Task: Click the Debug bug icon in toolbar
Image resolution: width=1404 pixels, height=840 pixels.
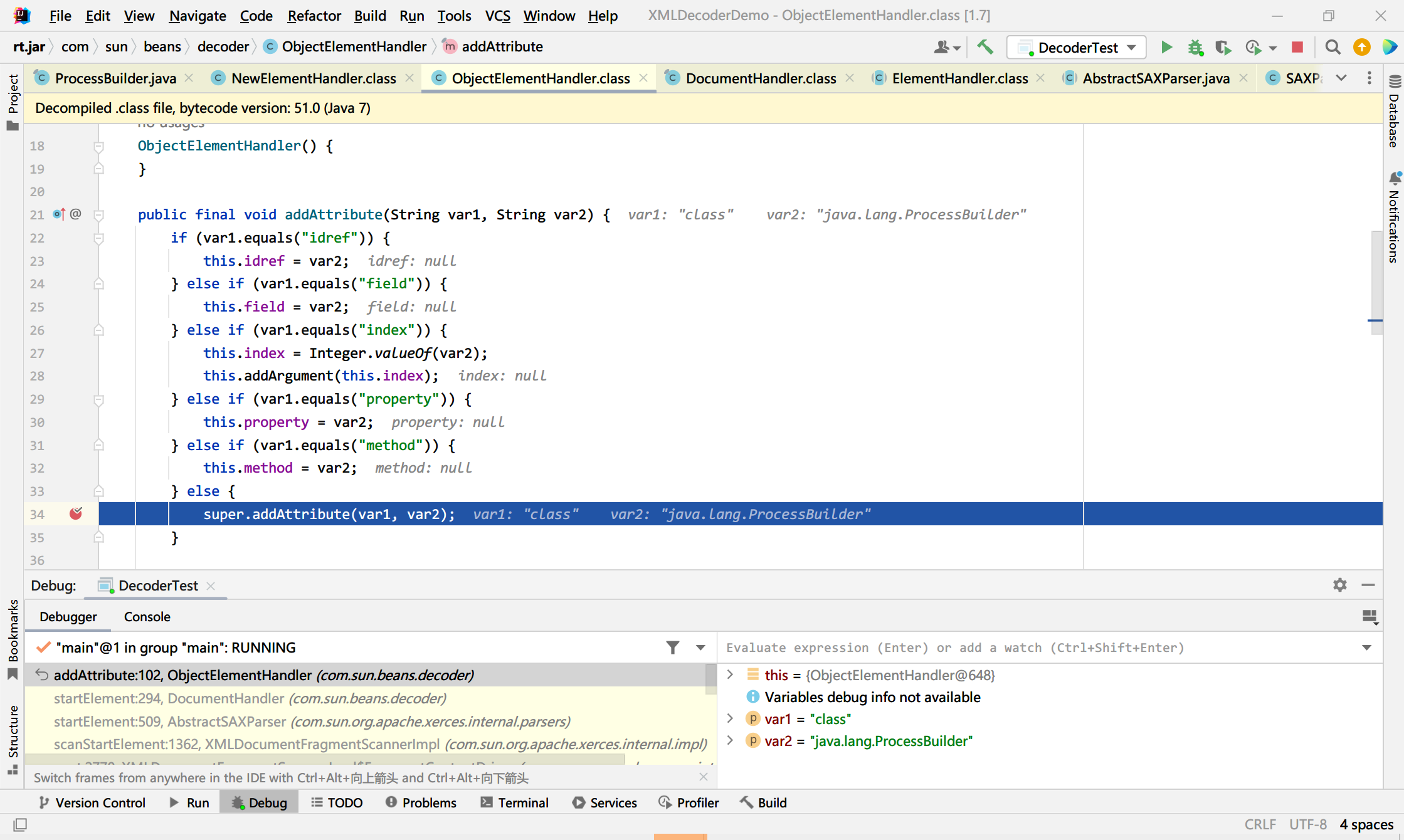Action: point(1195,47)
